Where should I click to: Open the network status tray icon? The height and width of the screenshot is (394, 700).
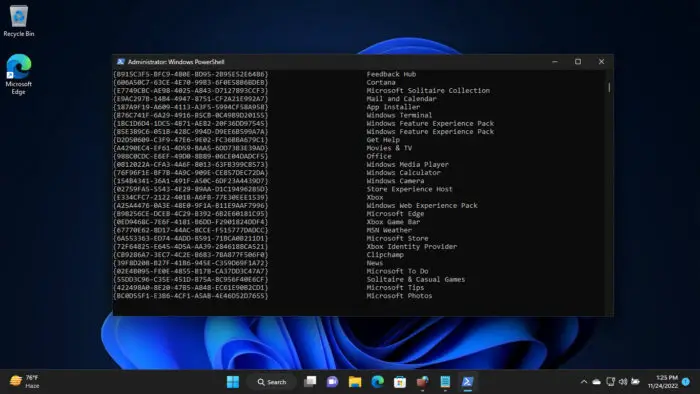(610, 382)
